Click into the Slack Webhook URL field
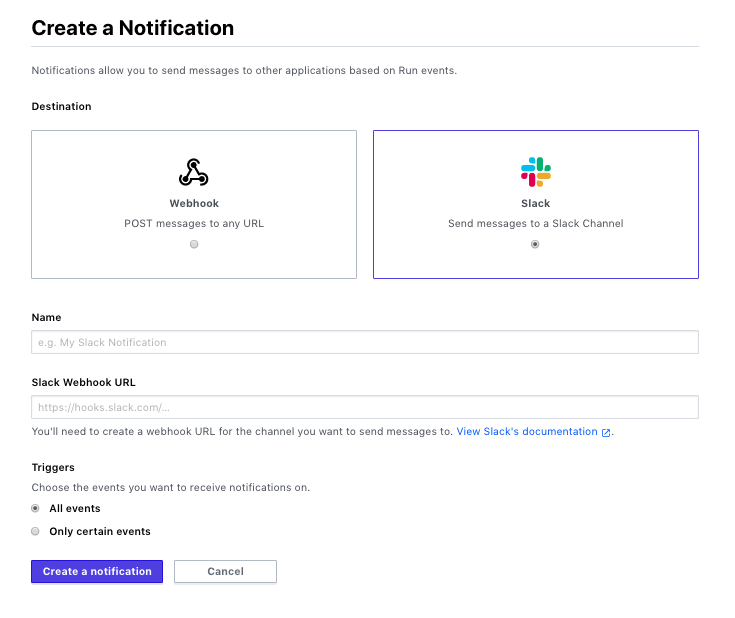Image resolution: width=735 pixels, height=618 pixels. point(364,407)
